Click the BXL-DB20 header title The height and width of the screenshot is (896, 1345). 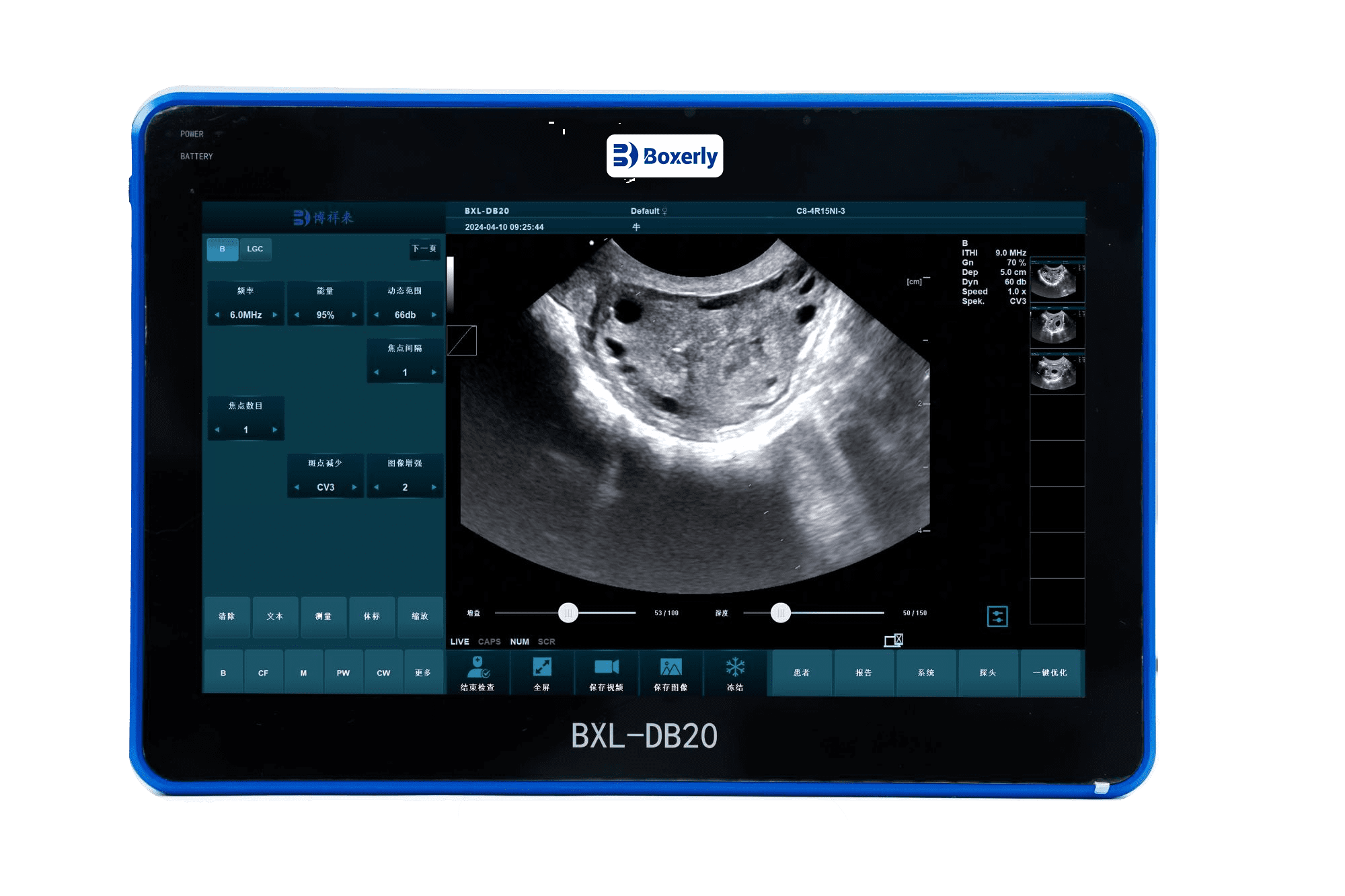(487, 211)
